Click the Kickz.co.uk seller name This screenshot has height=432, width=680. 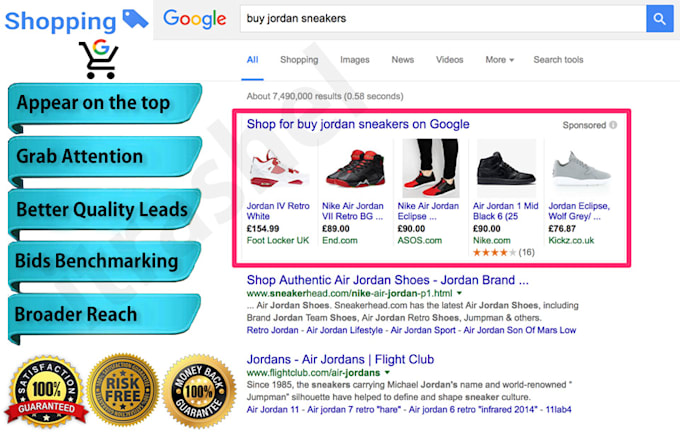(571, 240)
